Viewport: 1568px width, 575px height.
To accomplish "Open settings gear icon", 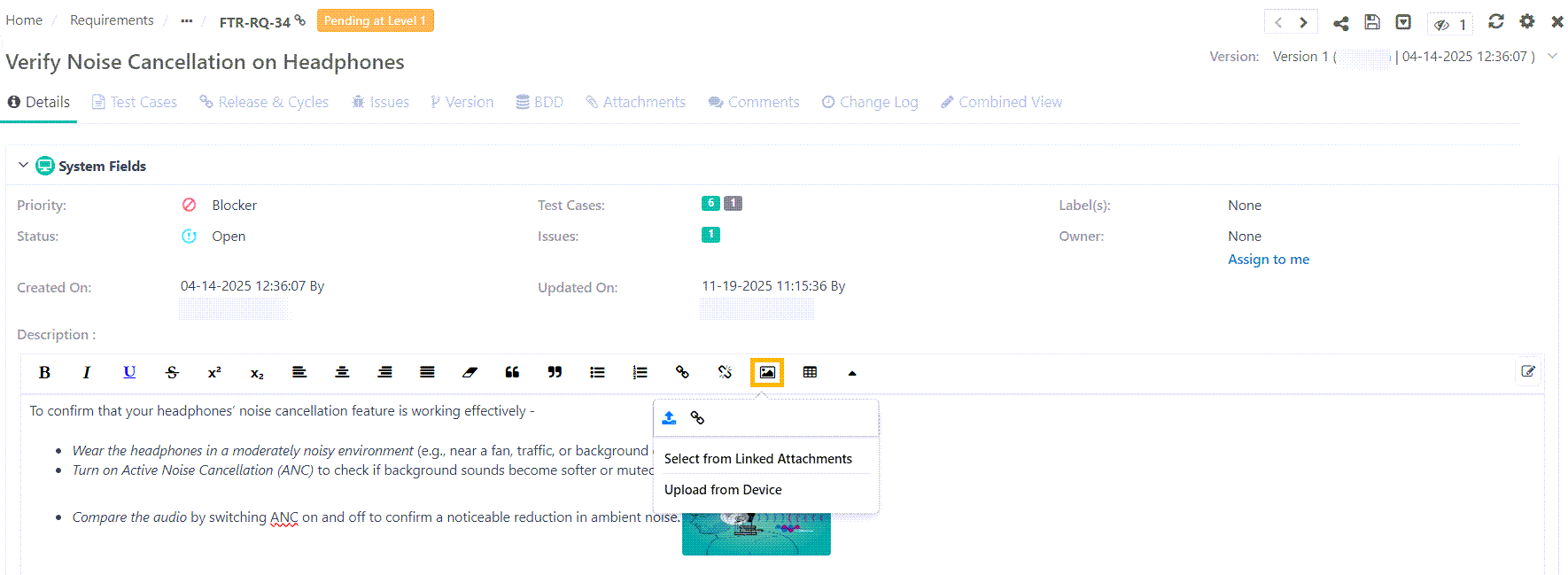I will pos(1527,21).
